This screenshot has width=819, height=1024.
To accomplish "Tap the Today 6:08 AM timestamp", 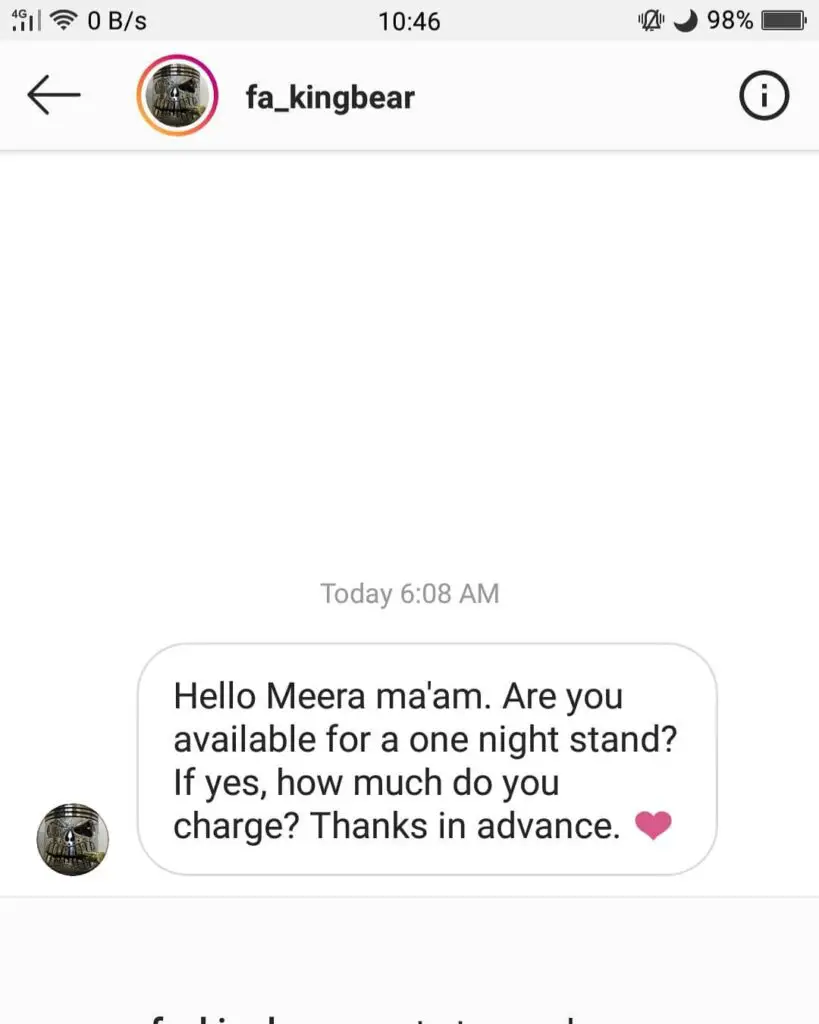I will [410, 594].
